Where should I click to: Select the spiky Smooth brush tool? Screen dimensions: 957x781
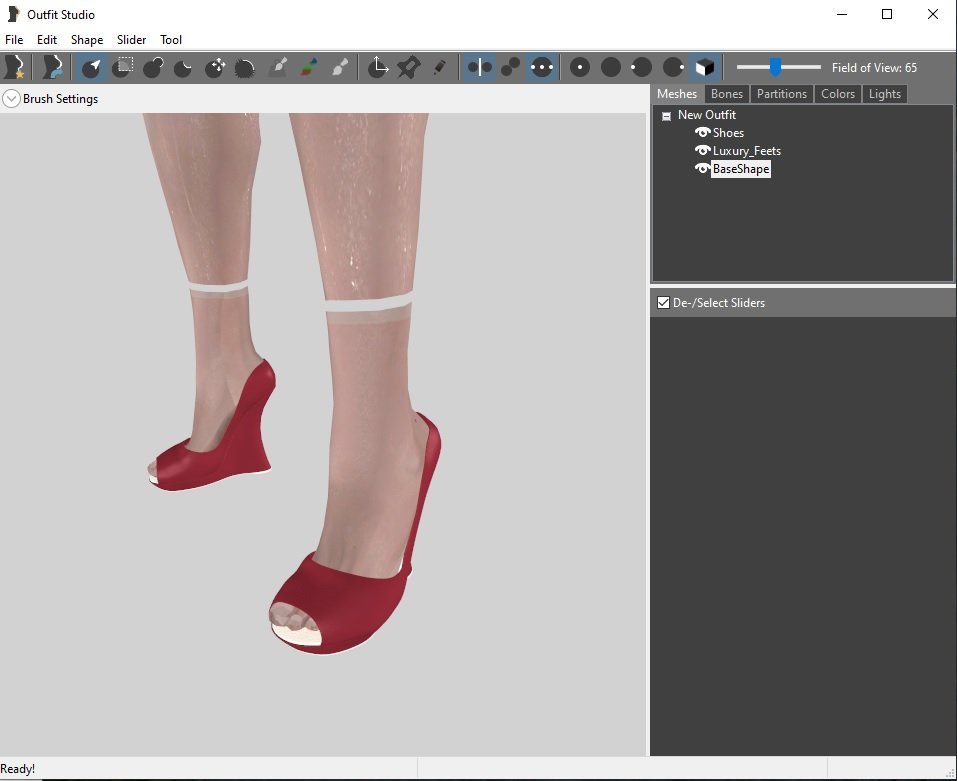point(245,67)
